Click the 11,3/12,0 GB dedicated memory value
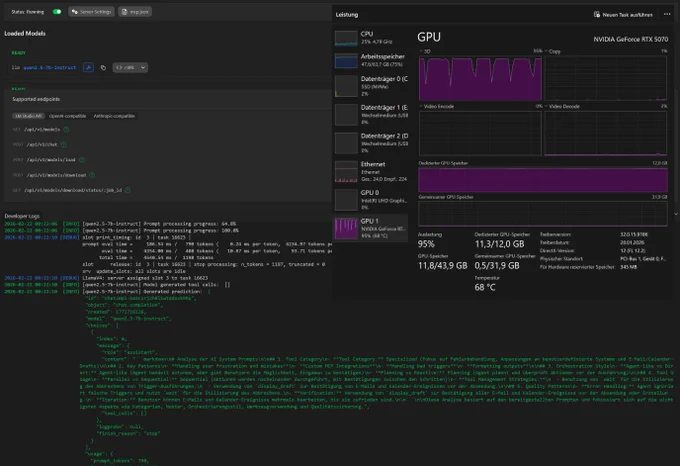Viewport: 680px width, 466px height. point(499,244)
